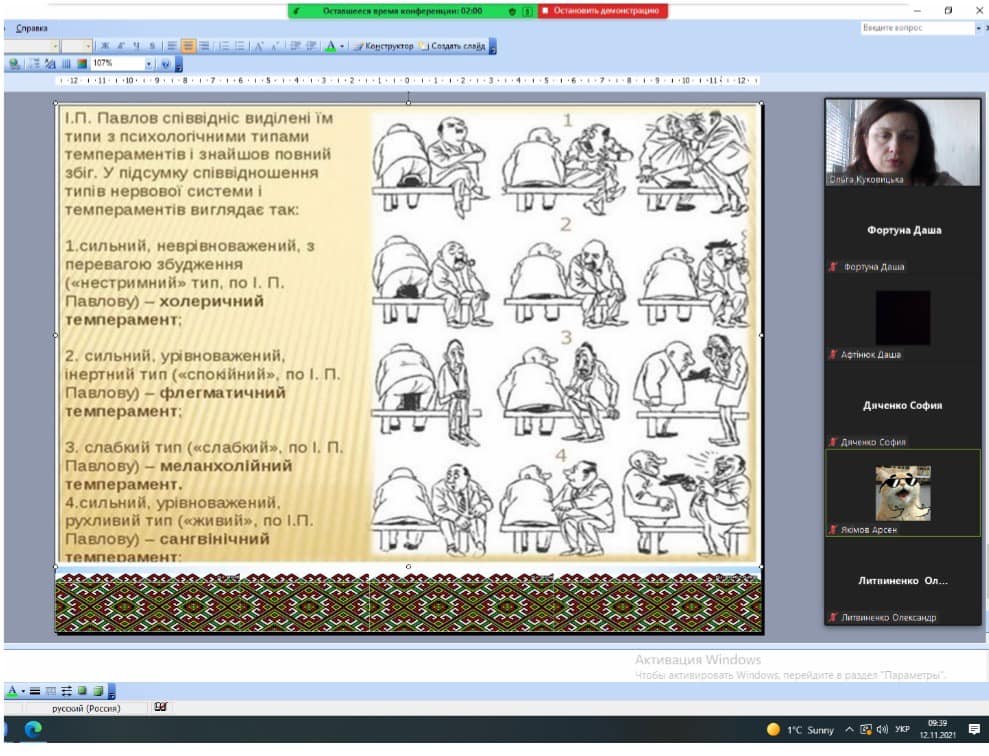The image size is (989, 756).
Task: Expand the font color dropdown arrow
Action: pos(342,46)
